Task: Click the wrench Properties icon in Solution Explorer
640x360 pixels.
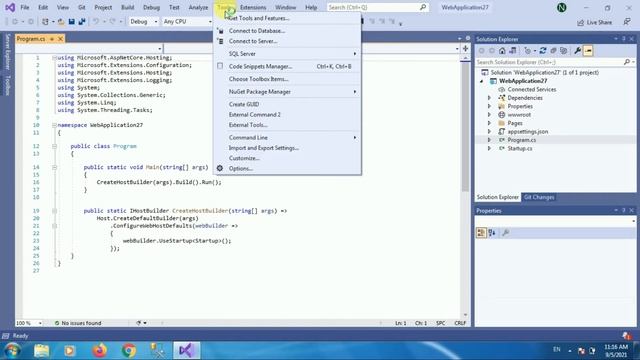Action: 577,51
